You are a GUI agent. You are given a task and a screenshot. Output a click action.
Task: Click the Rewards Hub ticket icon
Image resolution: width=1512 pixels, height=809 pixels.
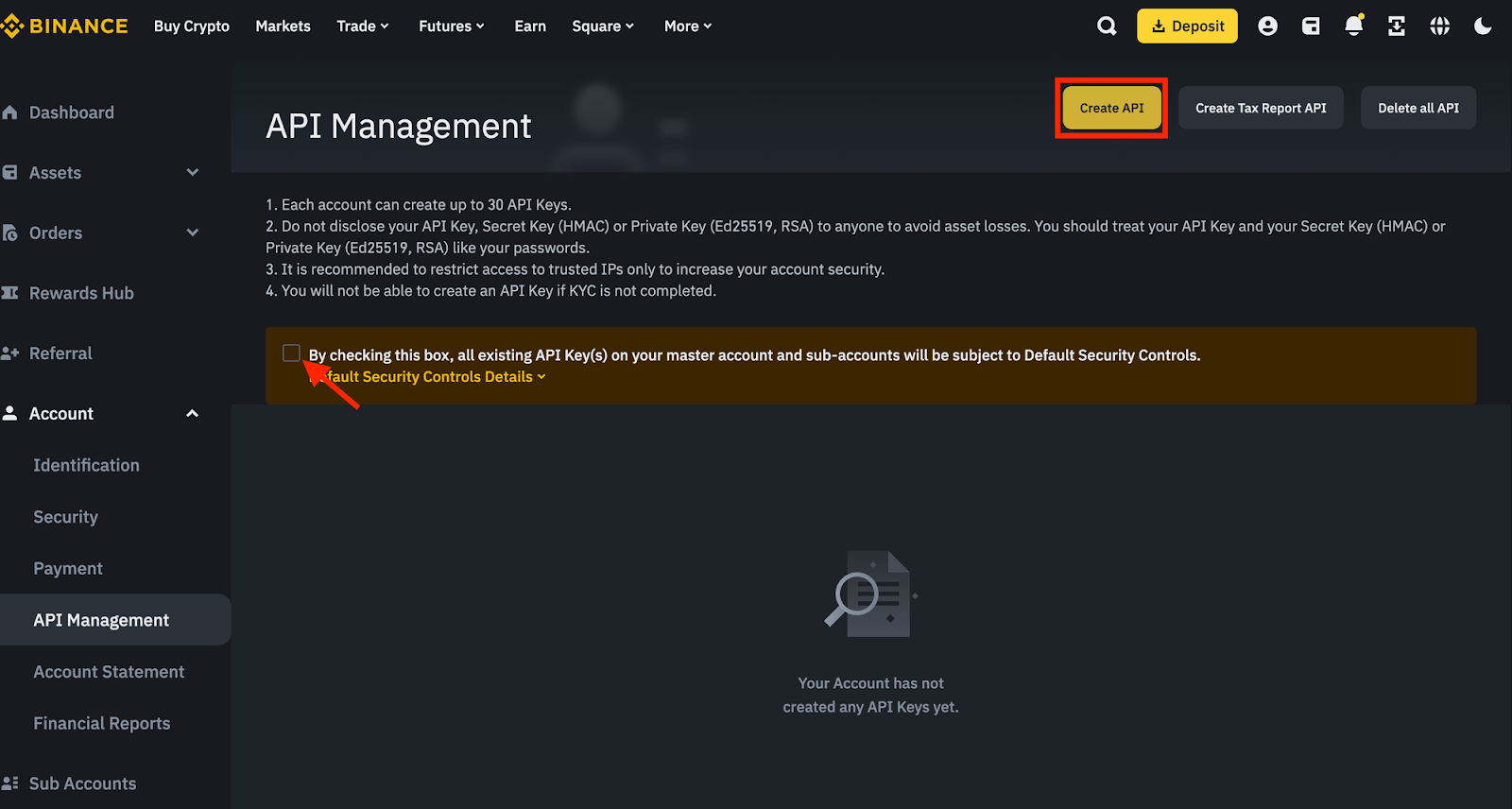pos(9,293)
